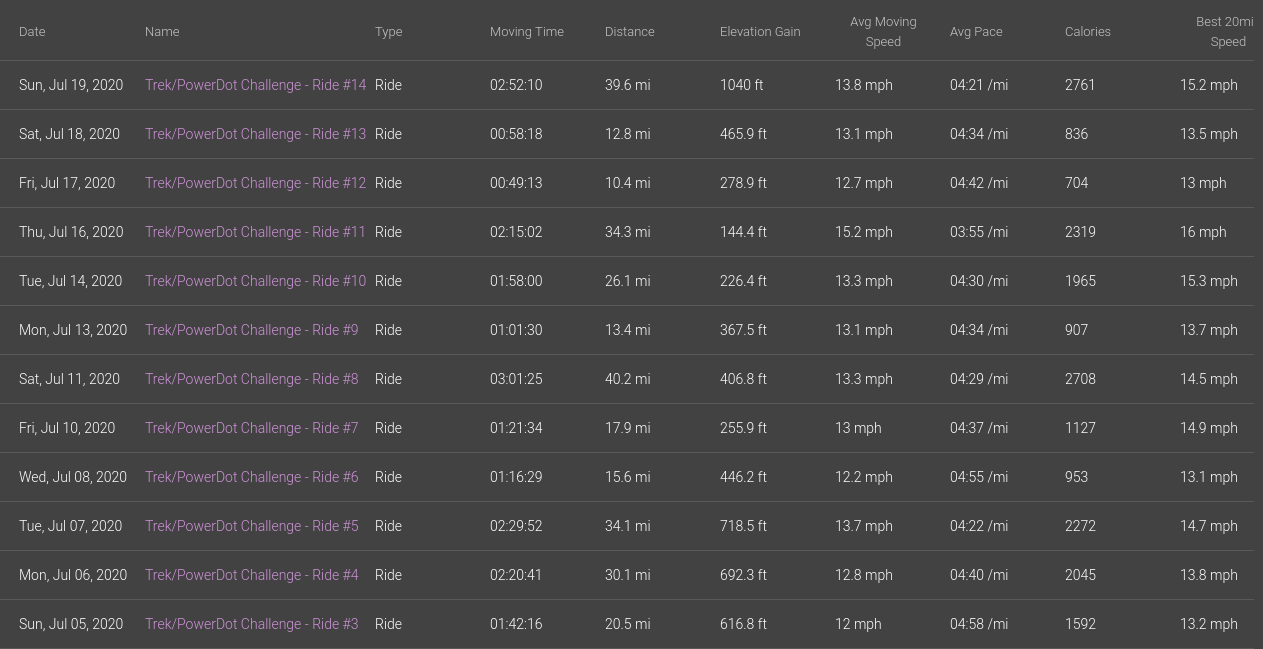This screenshot has height=649, width=1263.
Task: Select date cell Mon, Jul 06, 2020
Action: click(73, 575)
